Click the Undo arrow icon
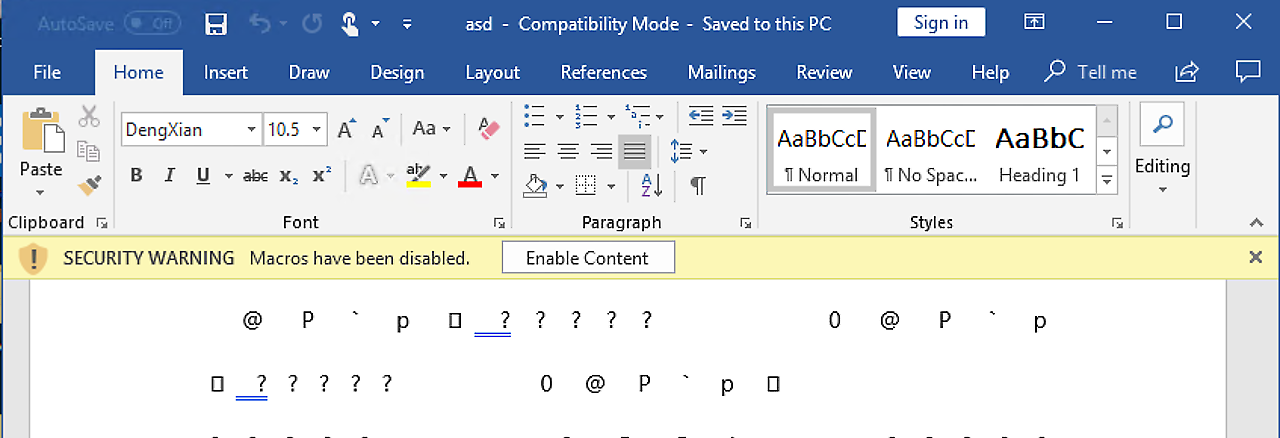 coord(258,22)
